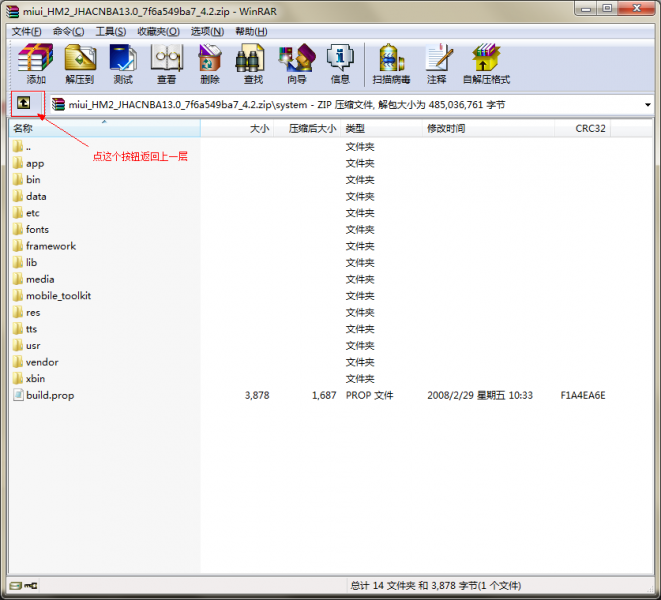Open the 工具(S) menu

click(111, 32)
